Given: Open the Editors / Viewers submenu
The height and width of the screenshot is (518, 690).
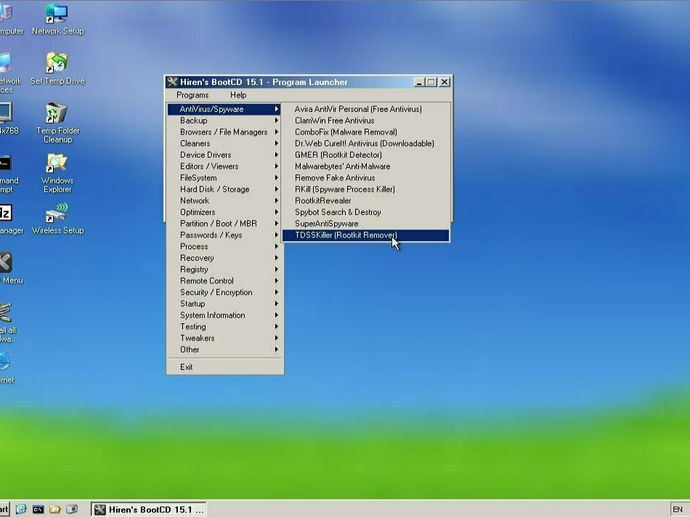Looking at the screenshot, I should coord(224,166).
